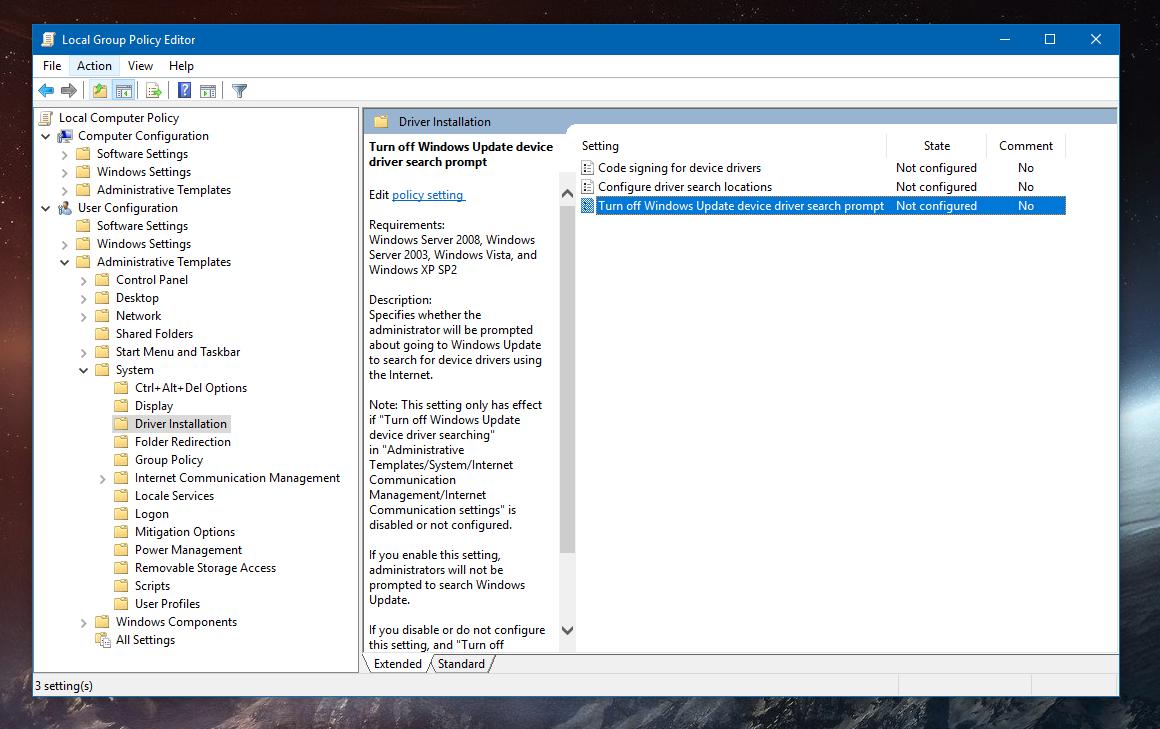Select Driver Installation in the tree
1160x729 pixels.
pyautogui.click(x=181, y=424)
